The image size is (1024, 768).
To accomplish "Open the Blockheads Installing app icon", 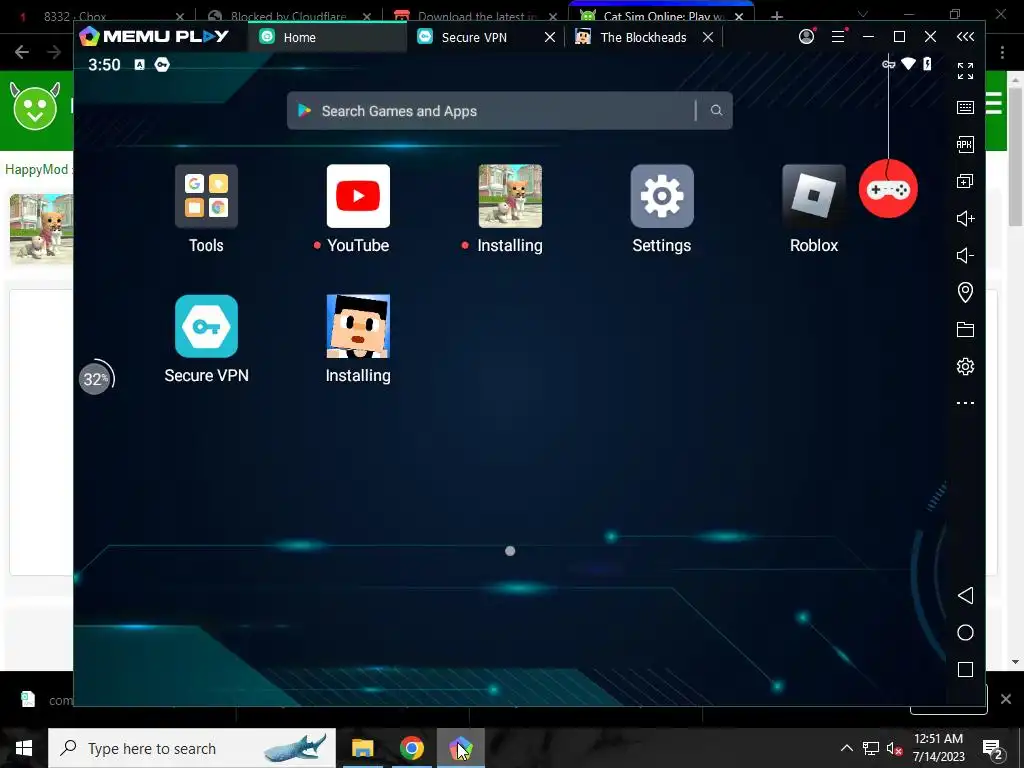I will click(x=358, y=326).
